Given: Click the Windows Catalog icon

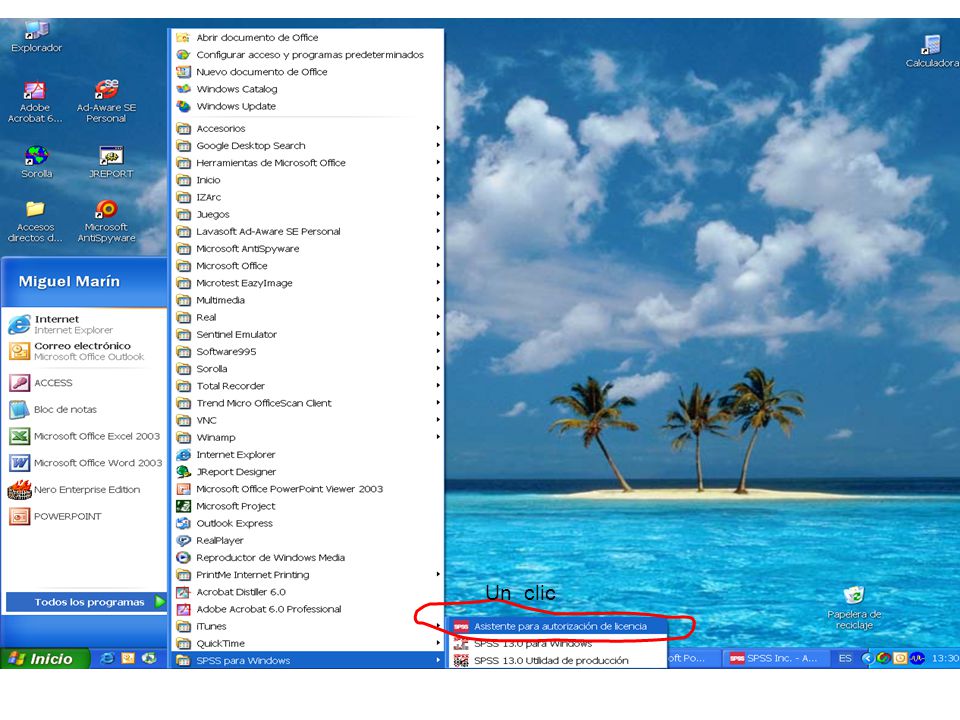Looking at the screenshot, I should [x=183, y=89].
